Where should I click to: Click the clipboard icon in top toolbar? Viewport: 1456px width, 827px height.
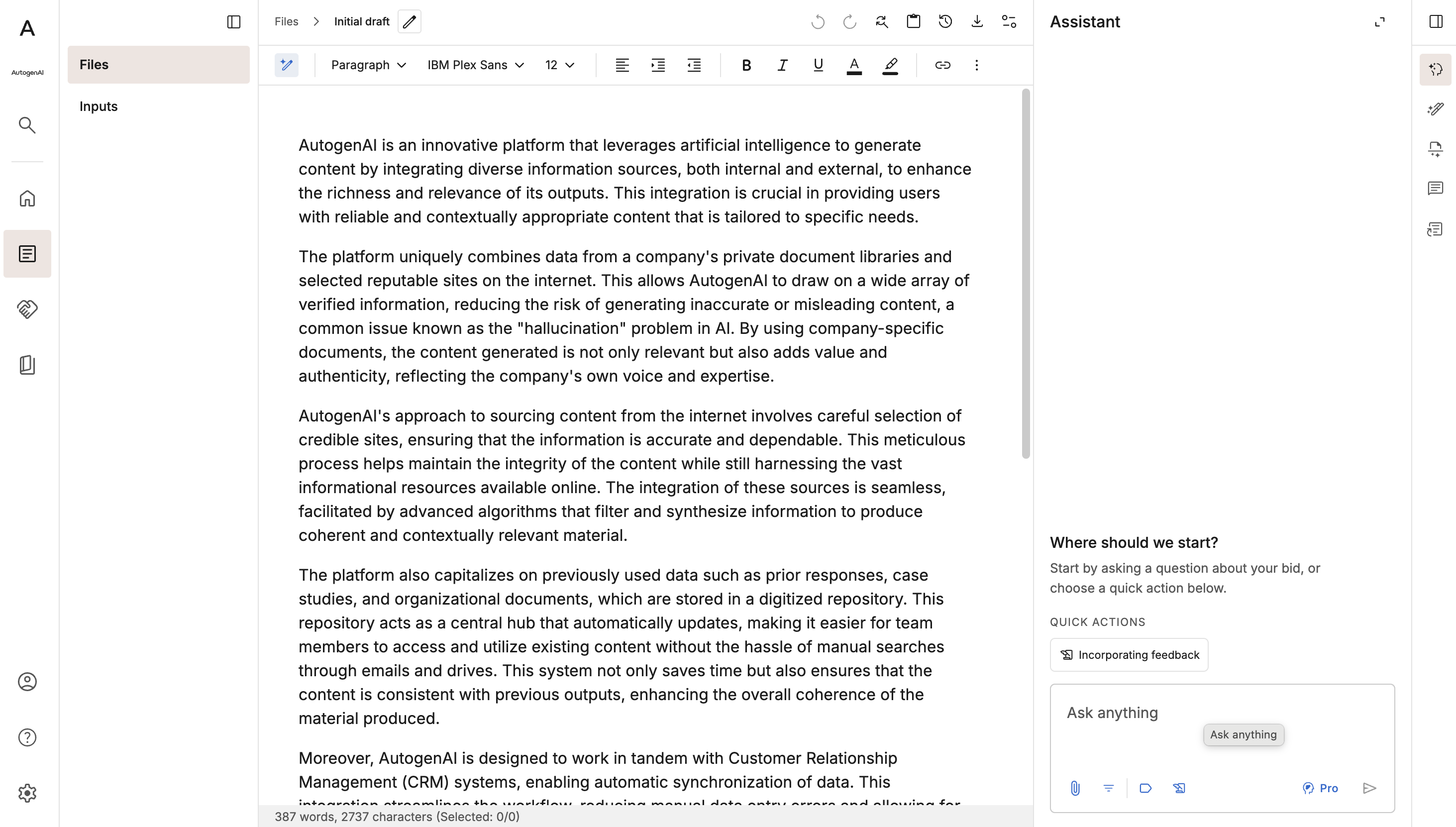(x=913, y=21)
